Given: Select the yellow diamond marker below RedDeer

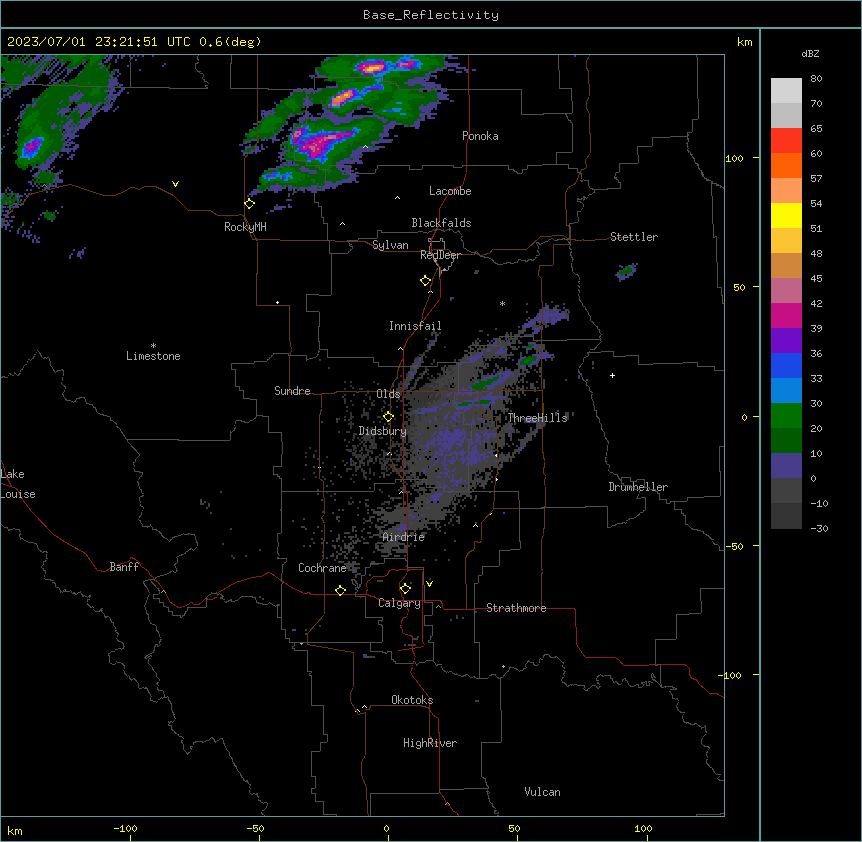Looking at the screenshot, I should (x=426, y=281).
